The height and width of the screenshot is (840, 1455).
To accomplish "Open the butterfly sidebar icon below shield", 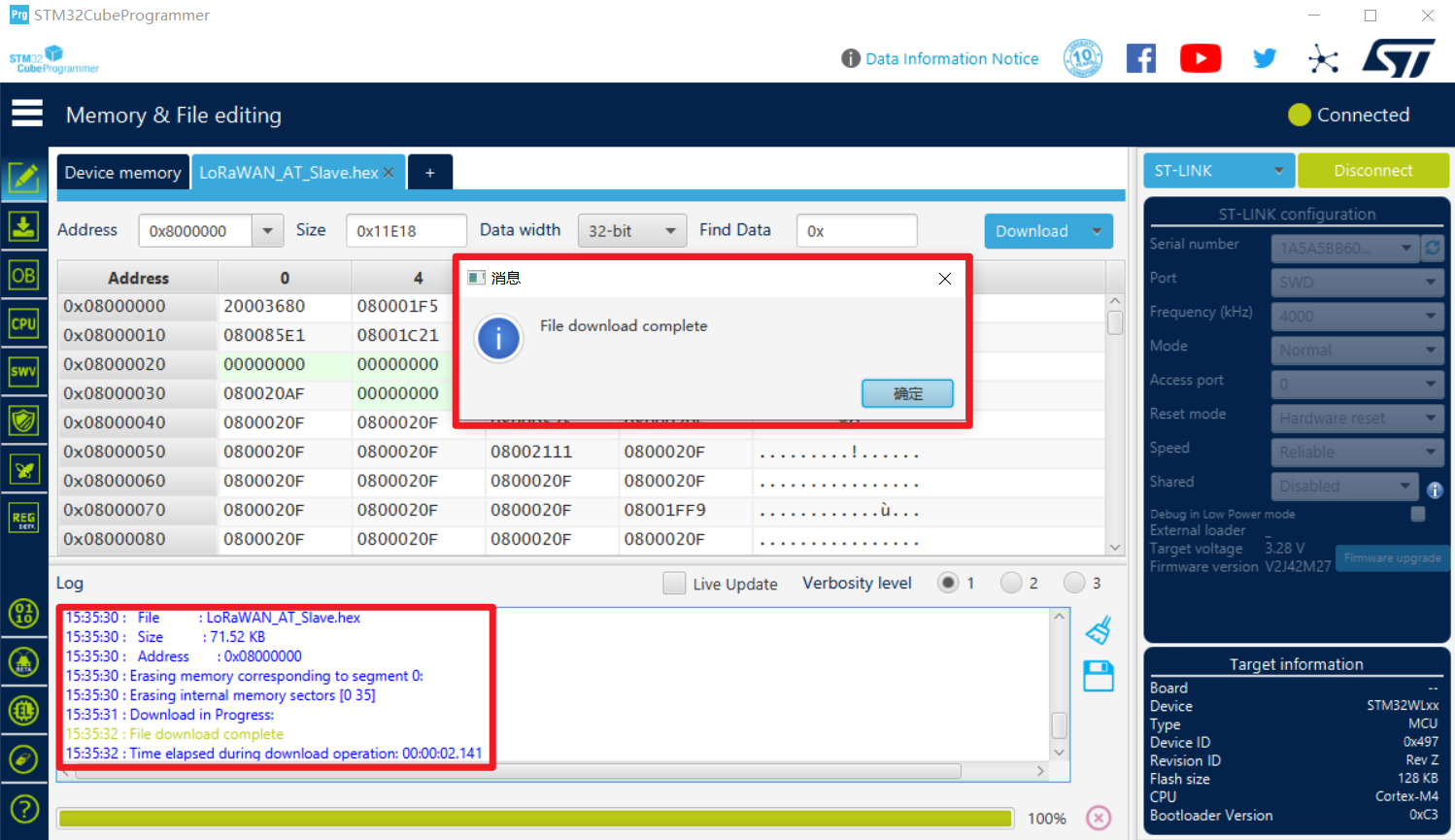I will [x=23, y=469].
